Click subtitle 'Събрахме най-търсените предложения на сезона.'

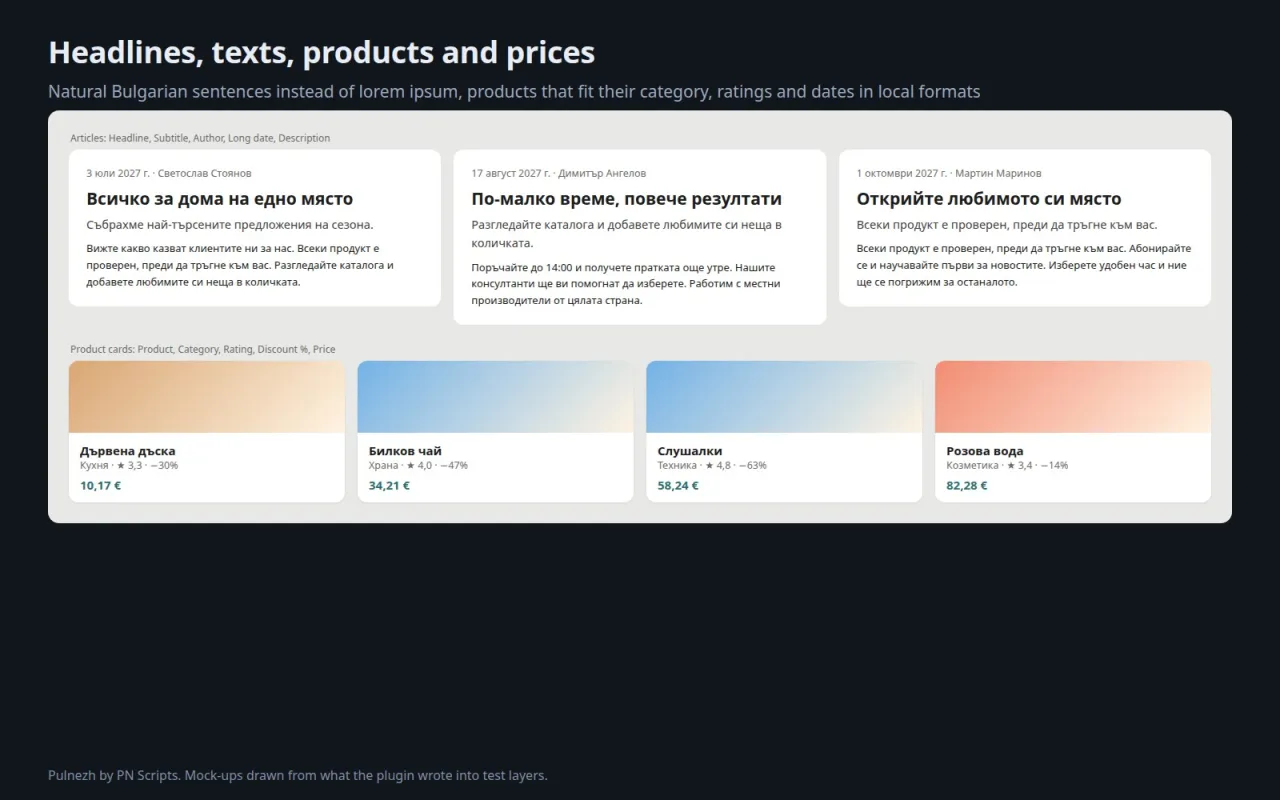click(x=230, y=225)
